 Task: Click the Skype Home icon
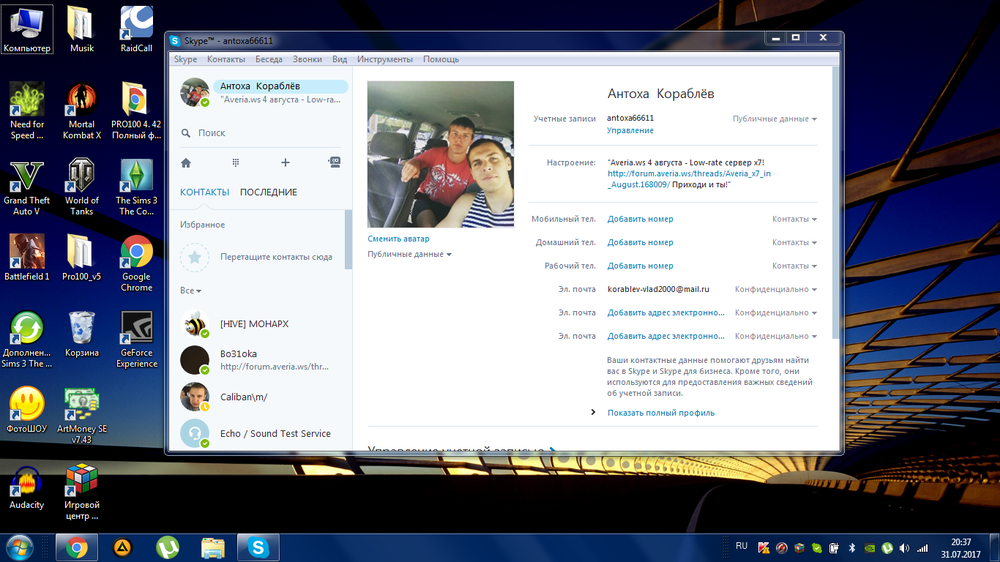tap(186, 162)
